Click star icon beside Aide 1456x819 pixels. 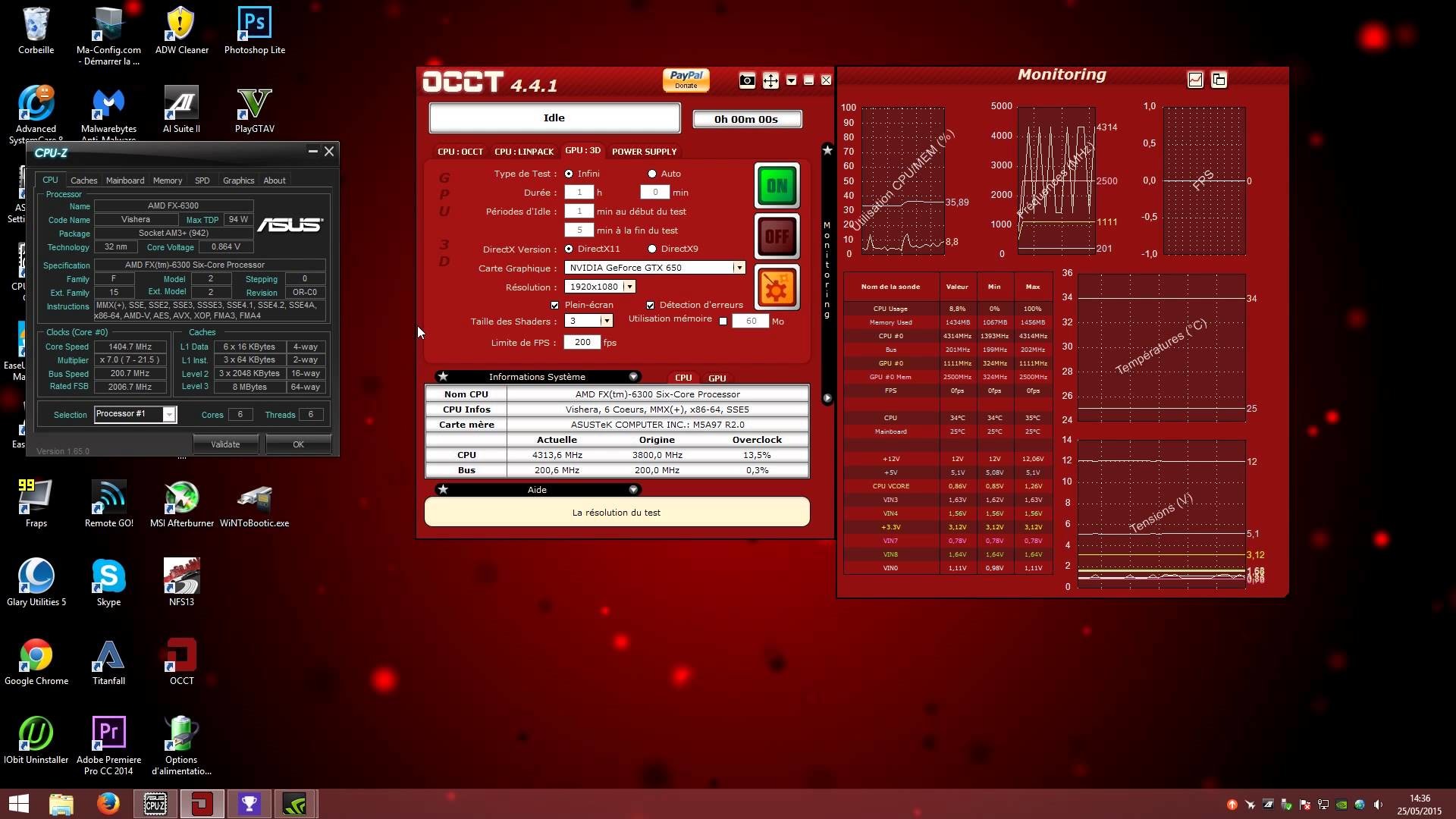443,490
